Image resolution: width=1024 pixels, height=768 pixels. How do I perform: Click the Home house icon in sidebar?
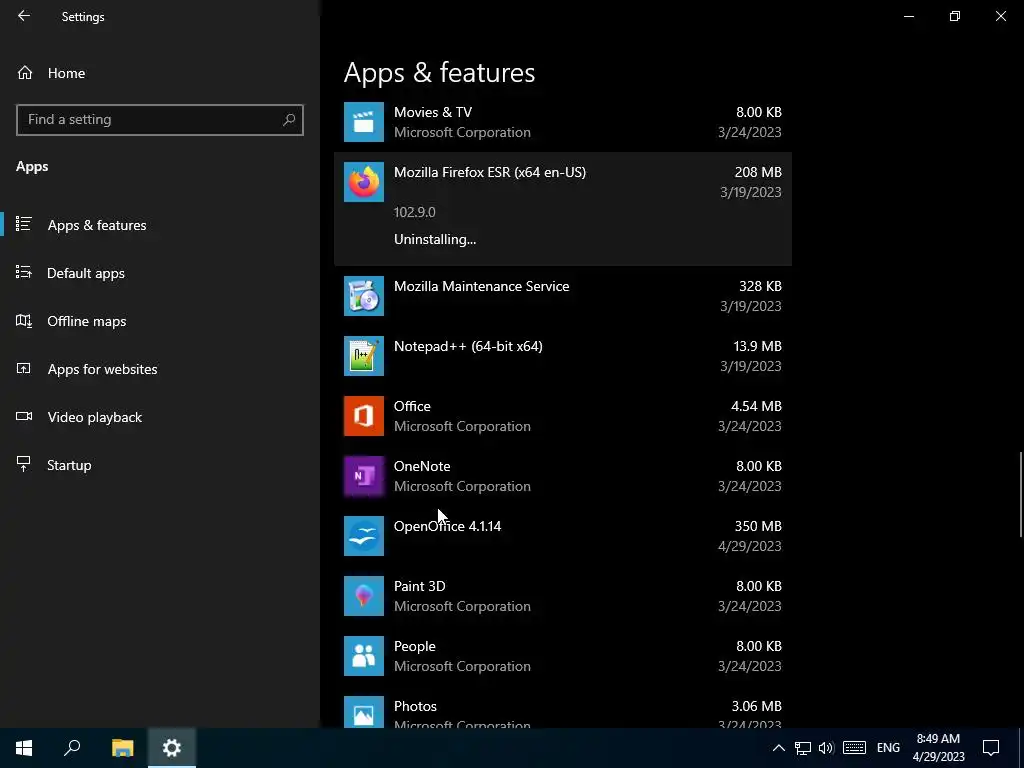(x=25, y=72)
